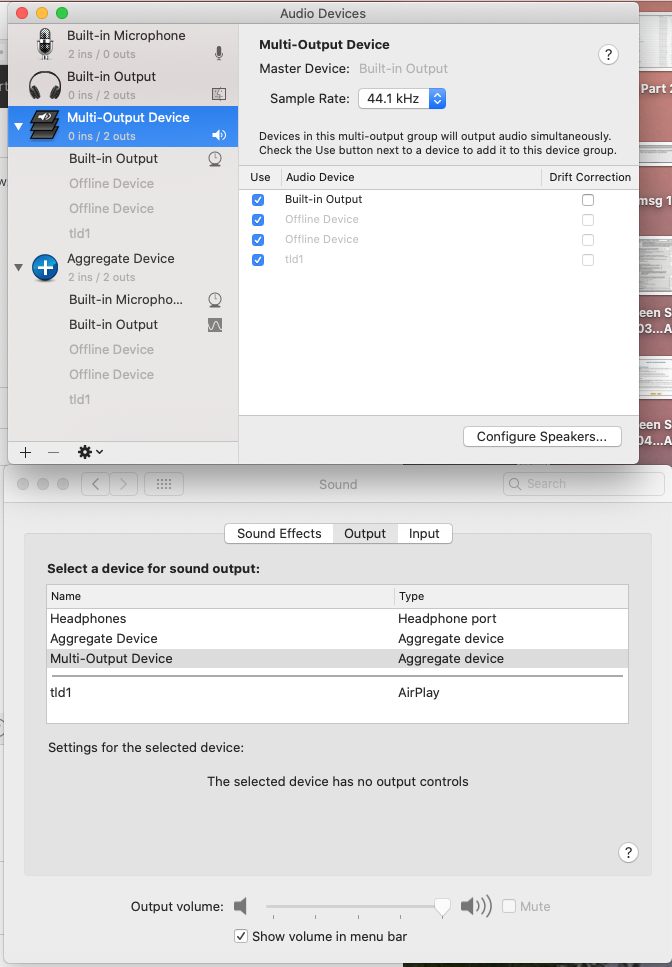
Task: Click the remove (−) device button
Action: click(x=53, y=452)
